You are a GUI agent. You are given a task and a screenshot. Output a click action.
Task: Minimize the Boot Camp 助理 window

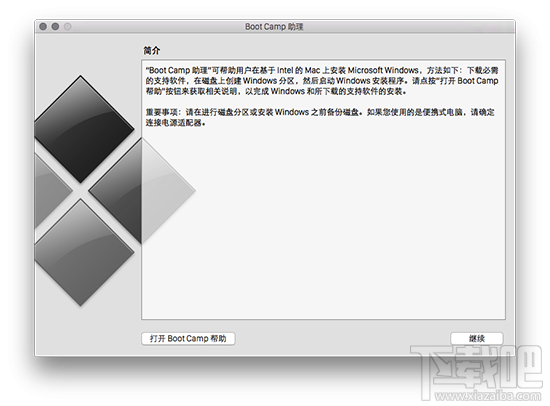(55, 27)
